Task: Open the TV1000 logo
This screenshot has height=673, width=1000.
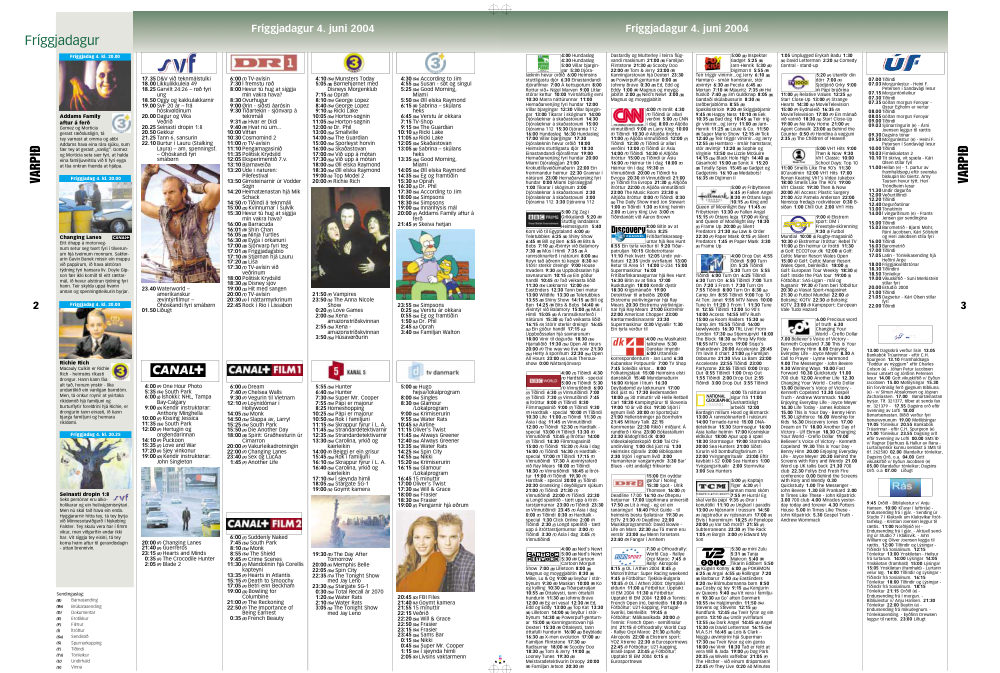Action: click(797, 82)
